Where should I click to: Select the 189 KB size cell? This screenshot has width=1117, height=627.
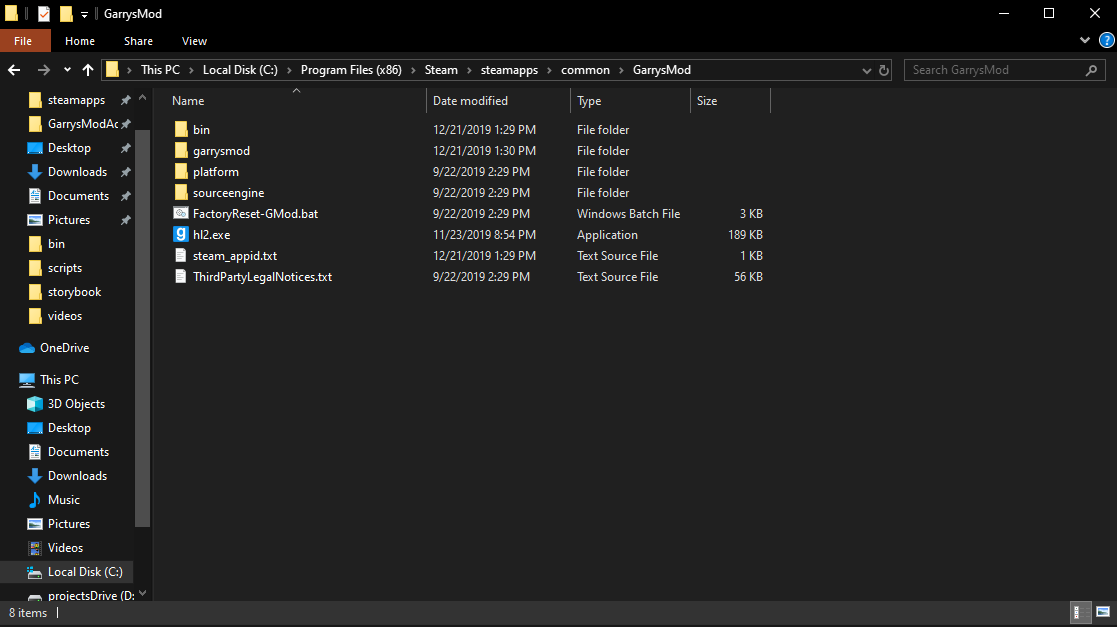pyautogui.click(x=745, y=234)
